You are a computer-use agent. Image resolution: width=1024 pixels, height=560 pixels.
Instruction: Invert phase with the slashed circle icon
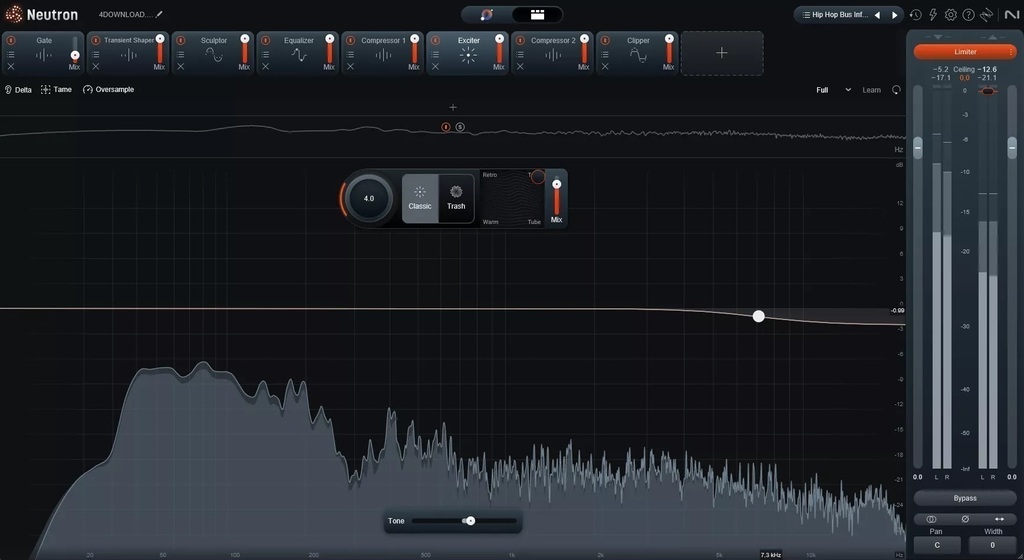point(965,519)
